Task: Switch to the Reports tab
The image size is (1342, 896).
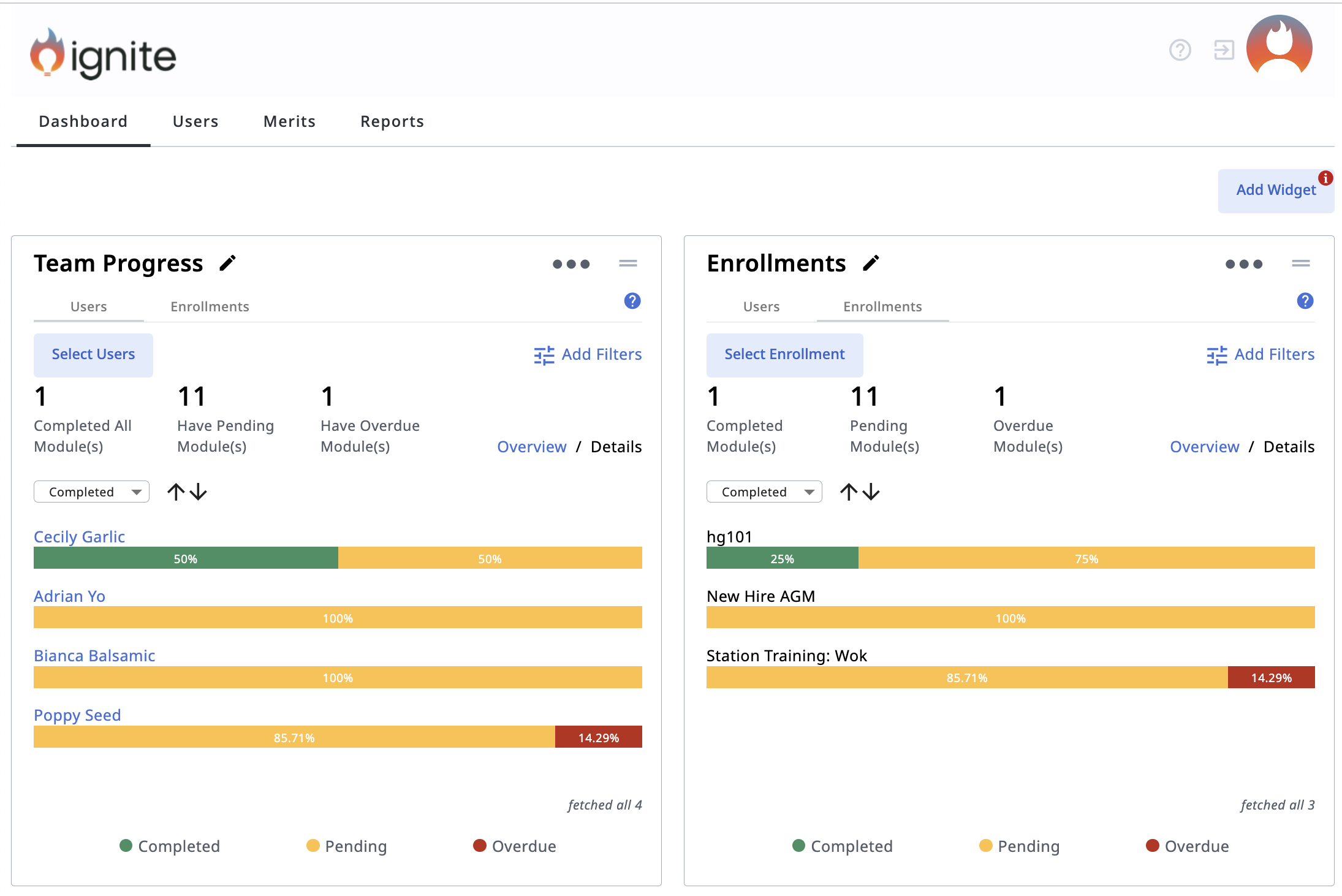Action: pyautogui.click(x=392, y=122)
